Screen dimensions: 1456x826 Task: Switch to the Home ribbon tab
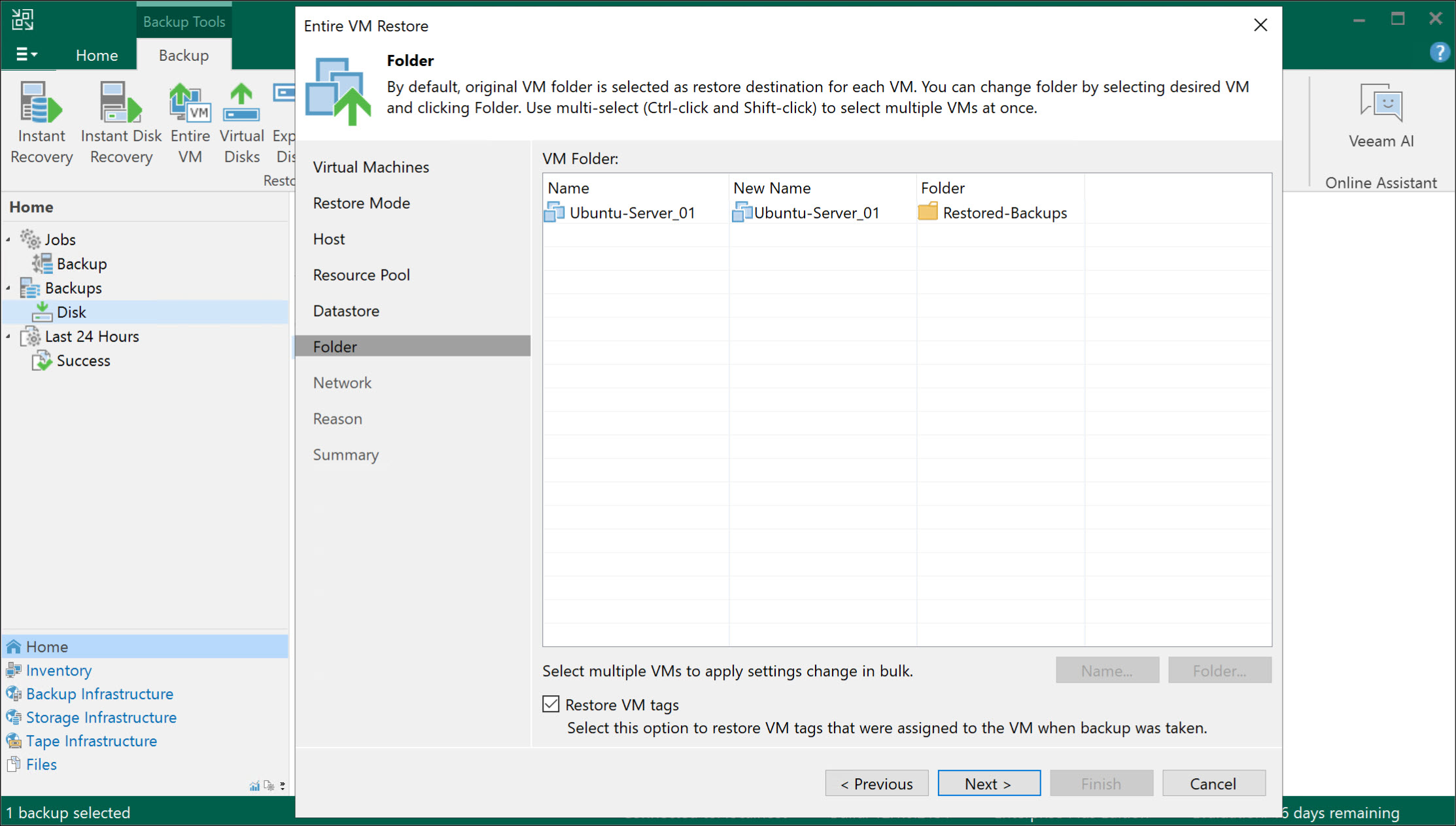96,55
